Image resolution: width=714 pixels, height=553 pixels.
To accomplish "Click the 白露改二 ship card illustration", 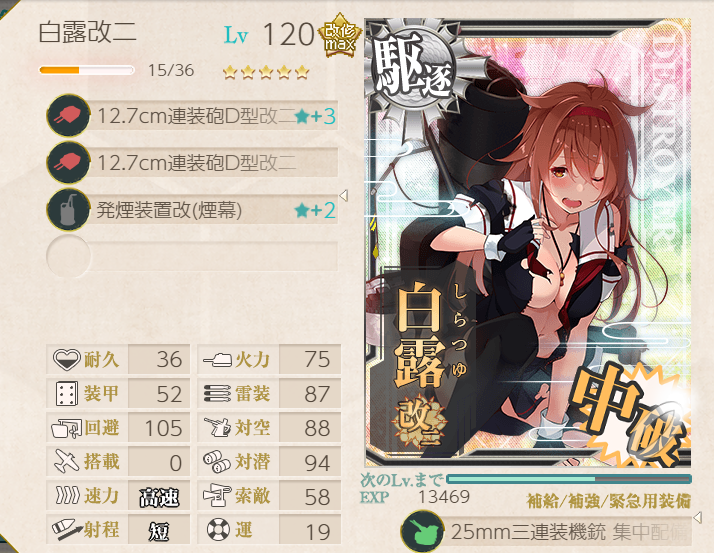I will [528, 243].
